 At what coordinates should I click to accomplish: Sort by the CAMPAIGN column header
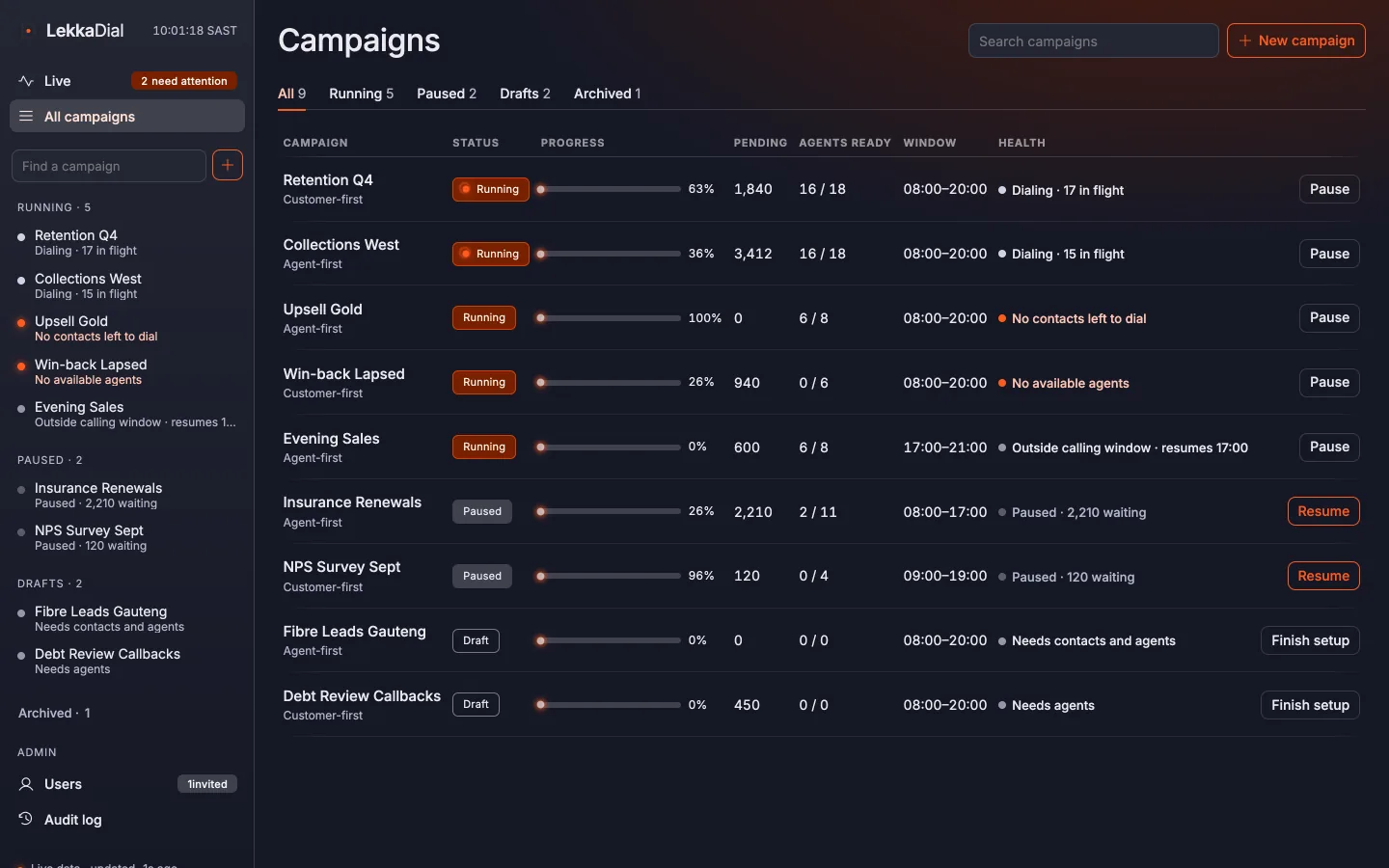tap(315, 143)
